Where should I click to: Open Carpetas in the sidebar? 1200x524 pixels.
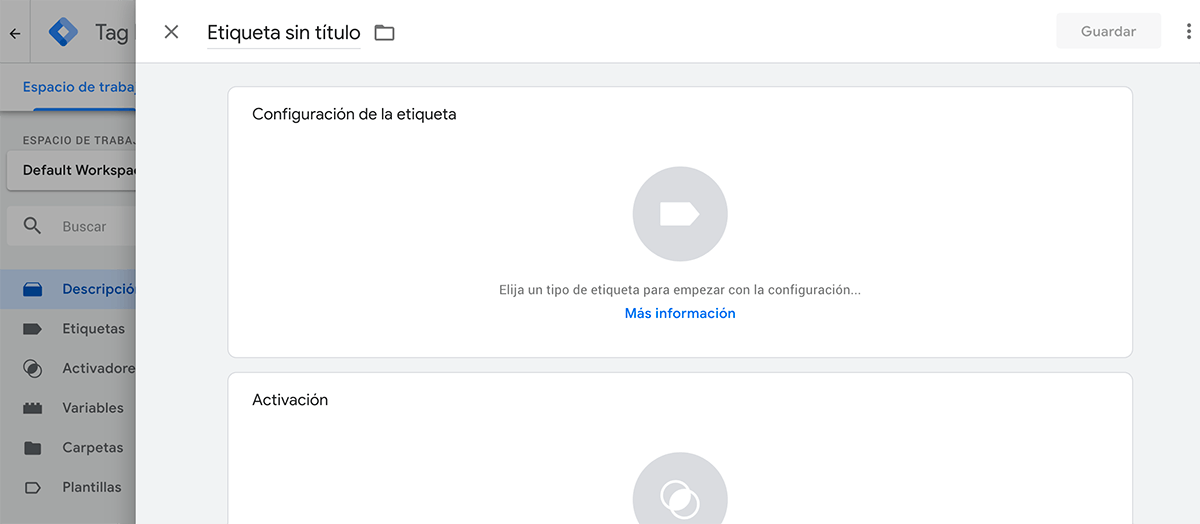click(x=68, y=447)
